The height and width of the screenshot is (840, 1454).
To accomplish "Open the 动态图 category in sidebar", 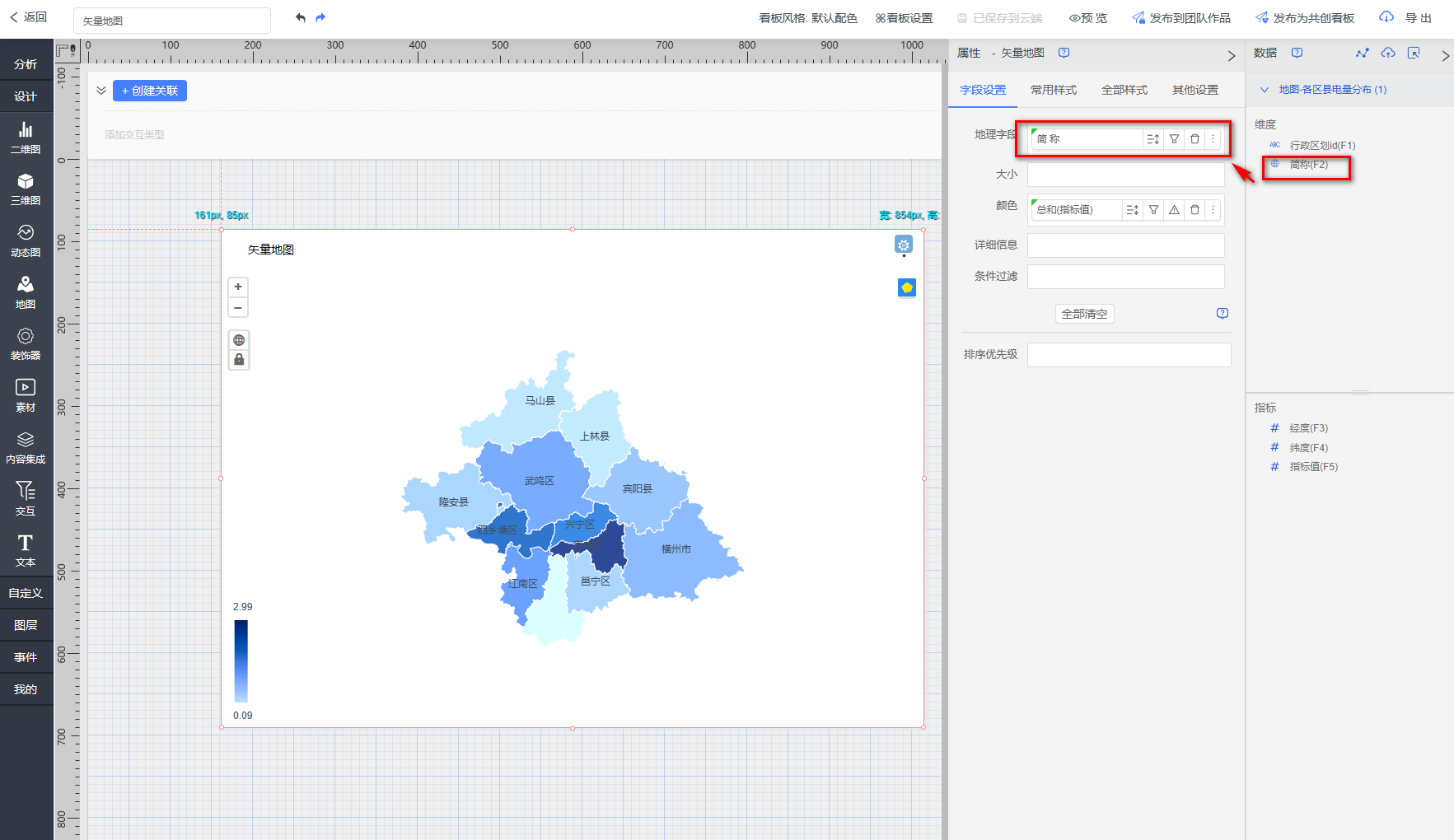I will coord(26,240).
